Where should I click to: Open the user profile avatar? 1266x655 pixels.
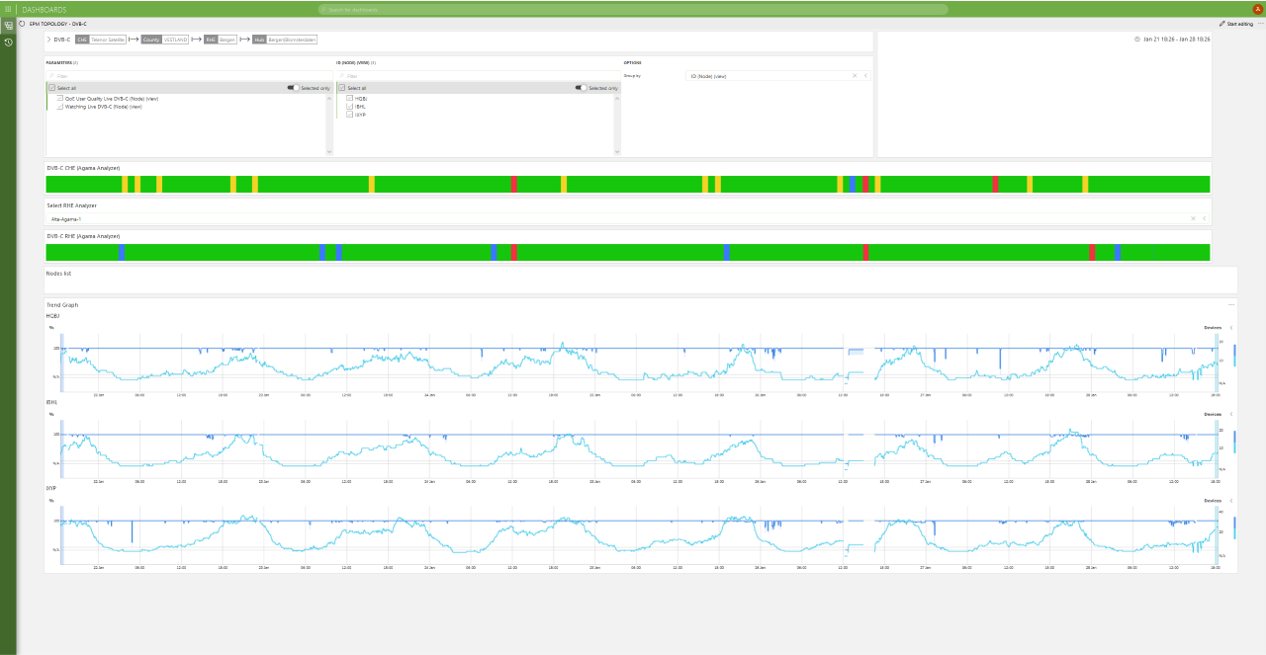tap(1257, 9)
